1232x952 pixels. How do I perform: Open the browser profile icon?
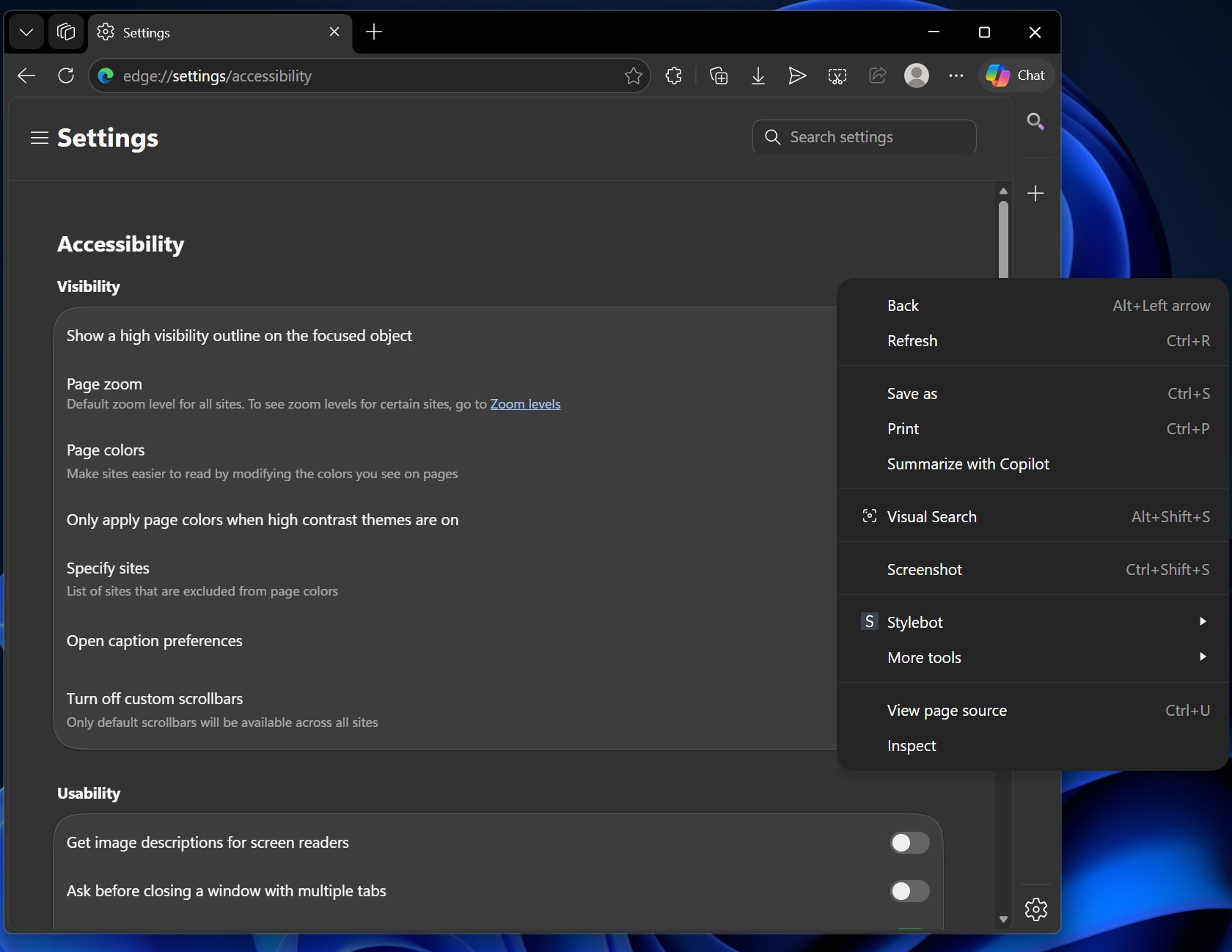click(916, 76)
